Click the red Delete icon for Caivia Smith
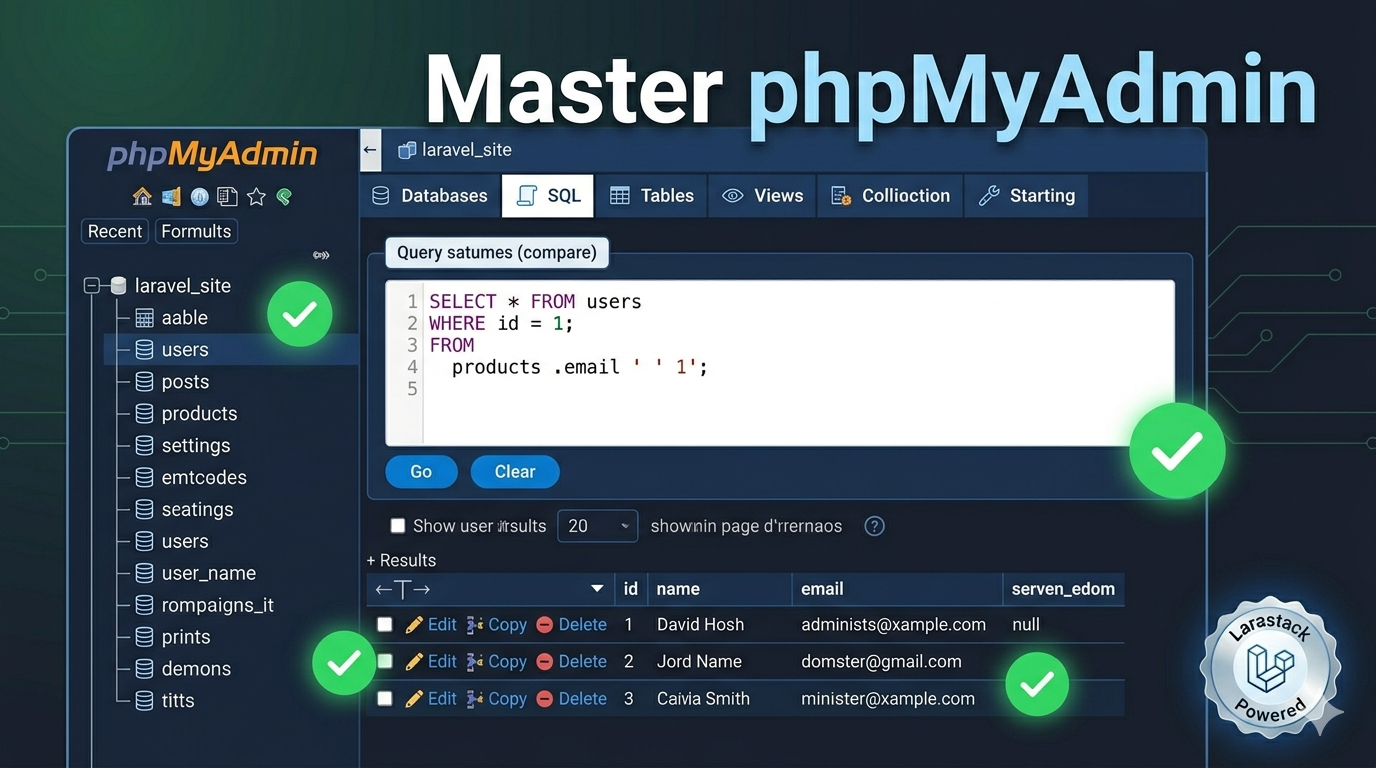Viewport: 1376px width, 768px height. (544, 699)
